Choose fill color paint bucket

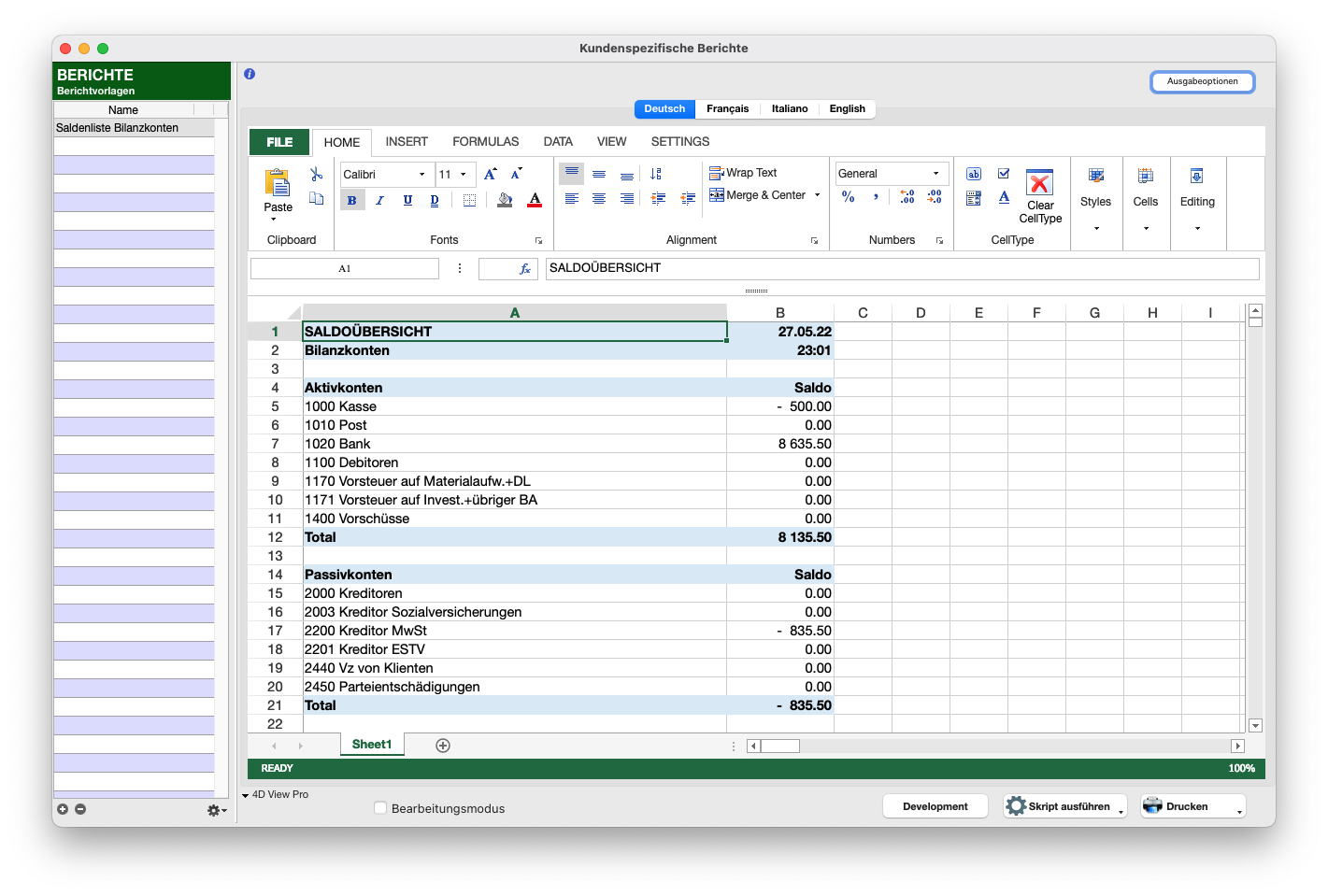click(505, 200)
